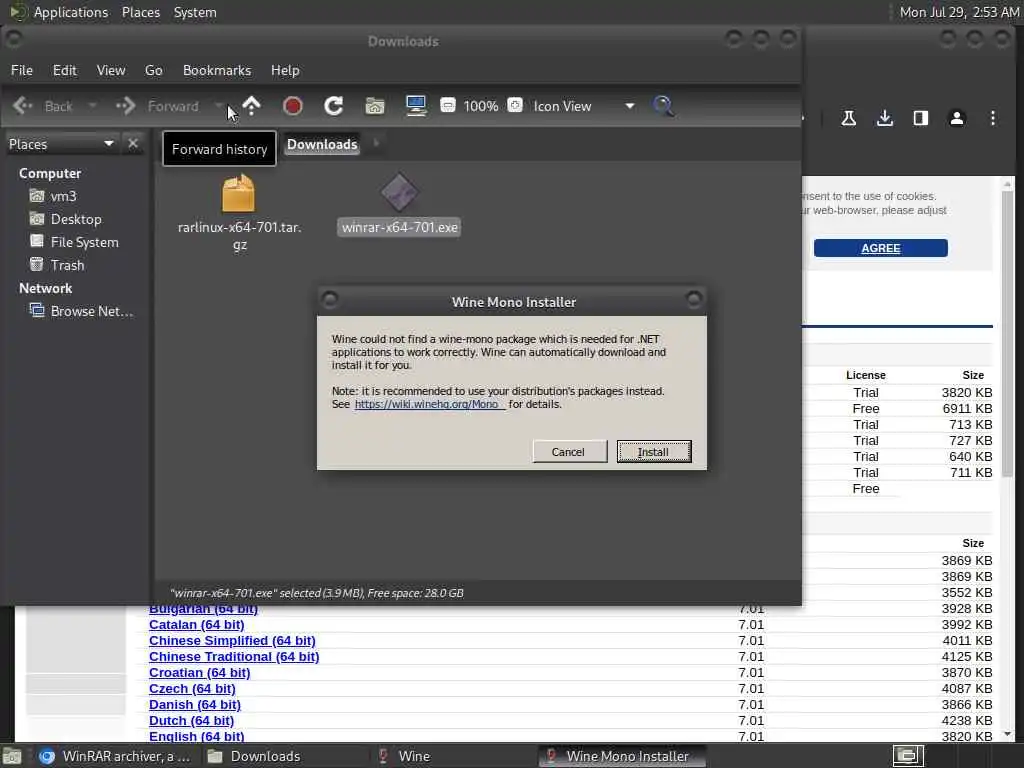This screenshot has width=1024, height=768.
Task: Go Back in file manager toolbar
Action: click(x=43, y=106)
